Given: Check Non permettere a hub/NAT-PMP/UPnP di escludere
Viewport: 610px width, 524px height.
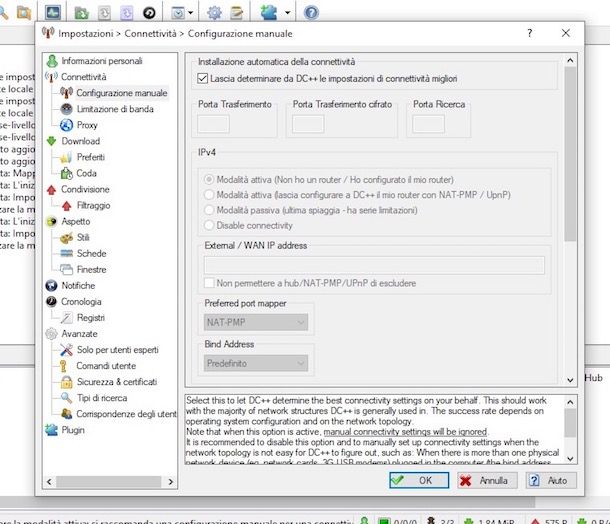Looking at the screenshot, I should pyautogui.click(x=209, y=283).
